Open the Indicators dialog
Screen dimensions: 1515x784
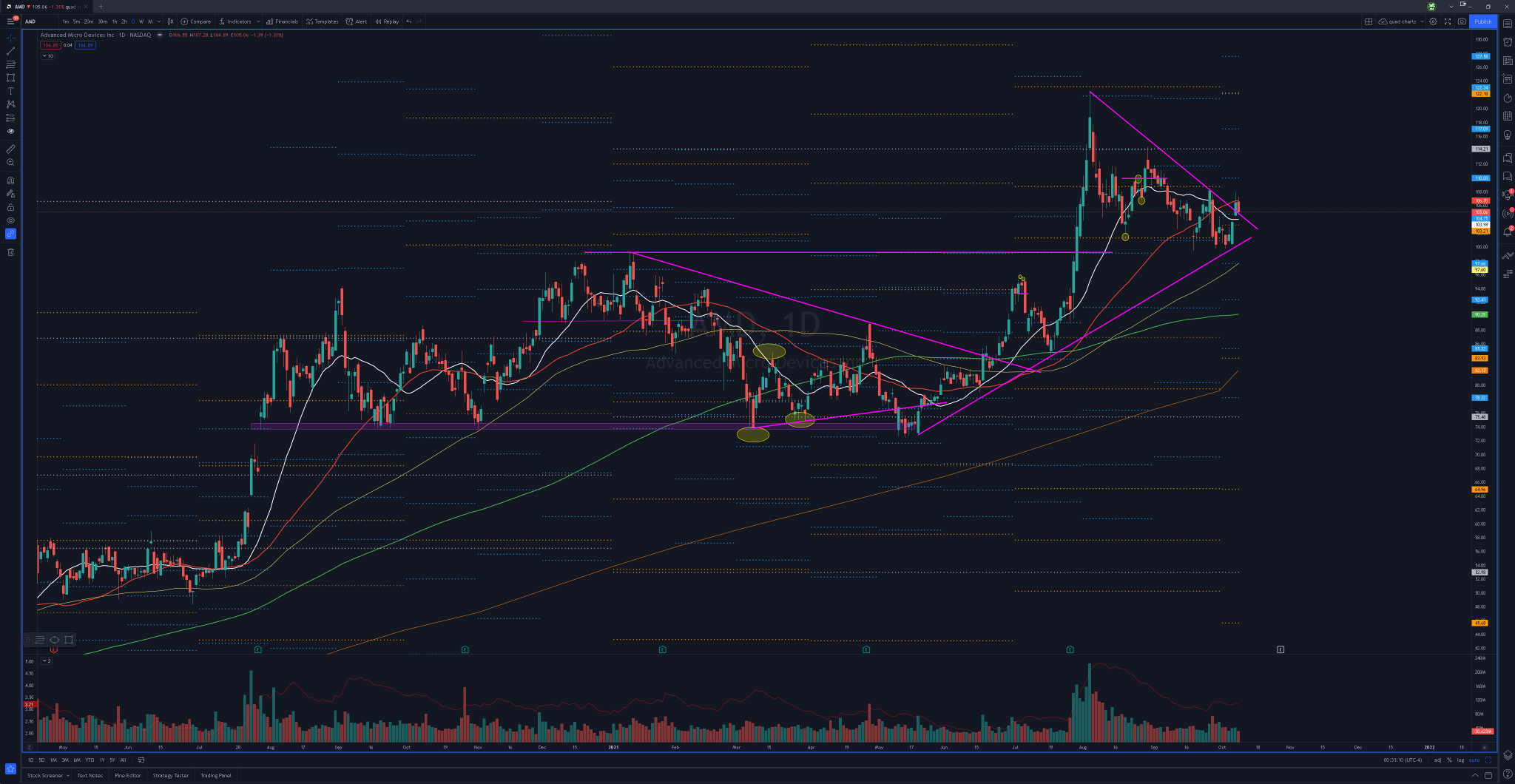pyautogui.click(x=235, y=21)
